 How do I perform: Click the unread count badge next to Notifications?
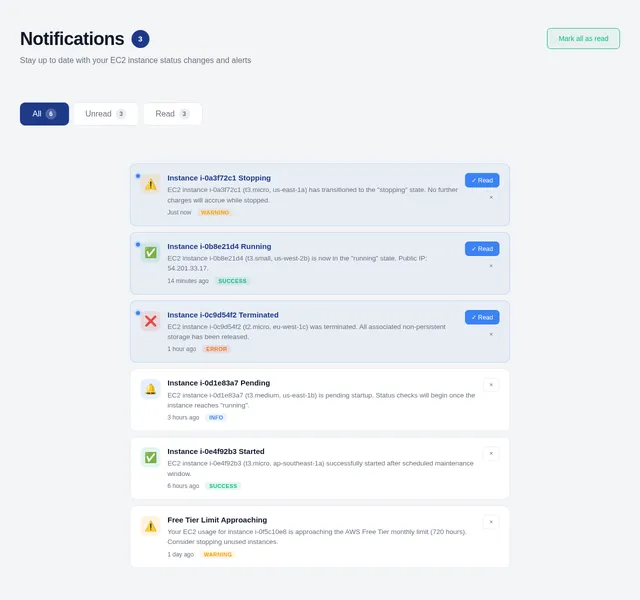pos(140,39)
